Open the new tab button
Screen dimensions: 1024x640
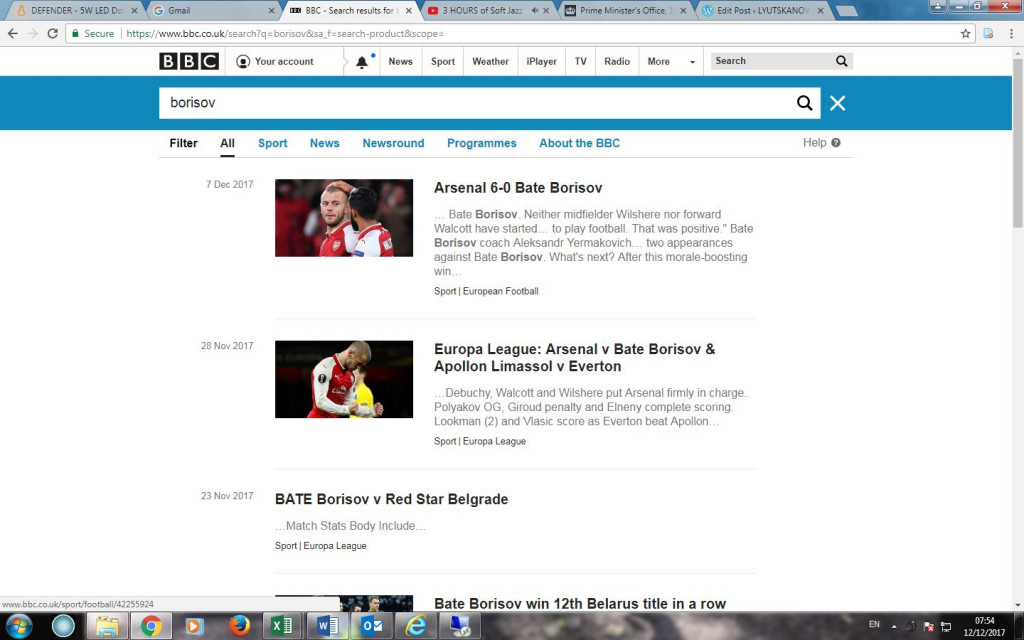pyautogui.click(x=846, y=11)
